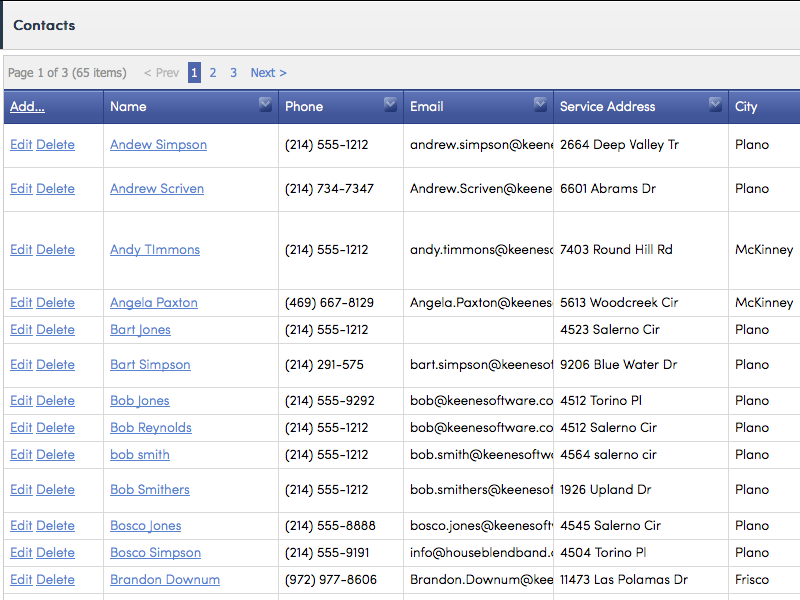800x600 pixels.
Task: Edit the Bart Simpson contact row
Action: (21, 365)
